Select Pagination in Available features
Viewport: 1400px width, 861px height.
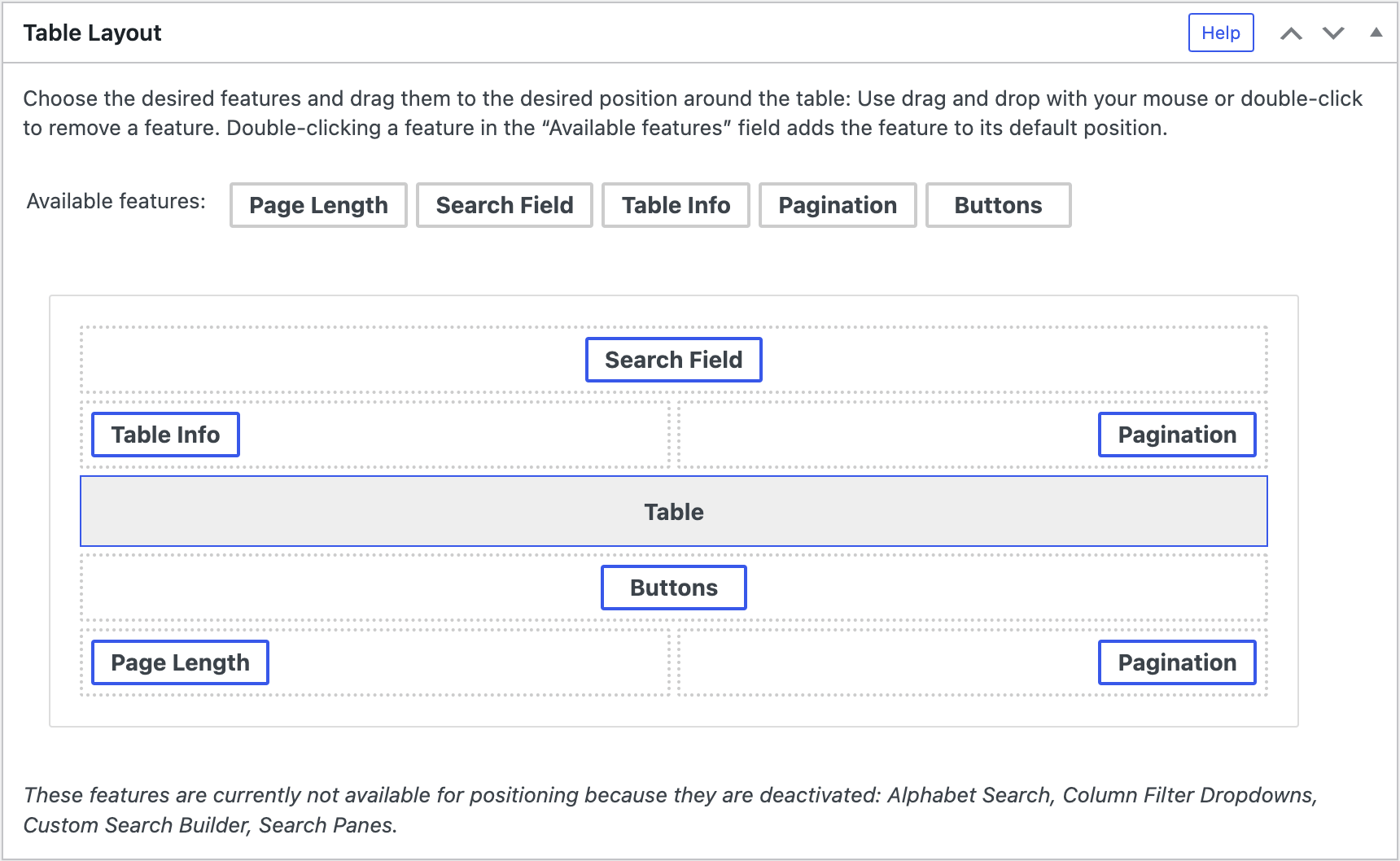[x=837, y=205]
